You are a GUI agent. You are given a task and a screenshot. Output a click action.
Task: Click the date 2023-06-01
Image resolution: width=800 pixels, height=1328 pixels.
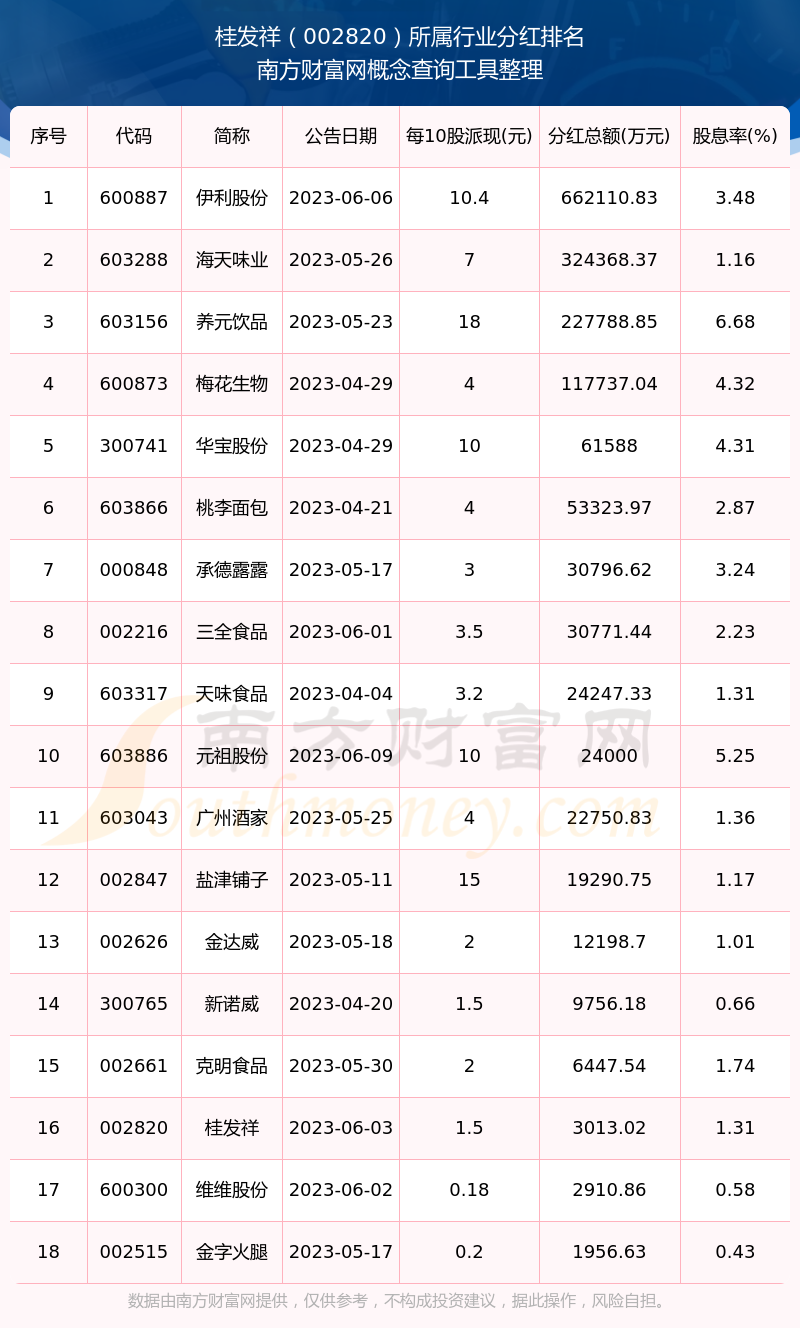[x=341, y=632]
